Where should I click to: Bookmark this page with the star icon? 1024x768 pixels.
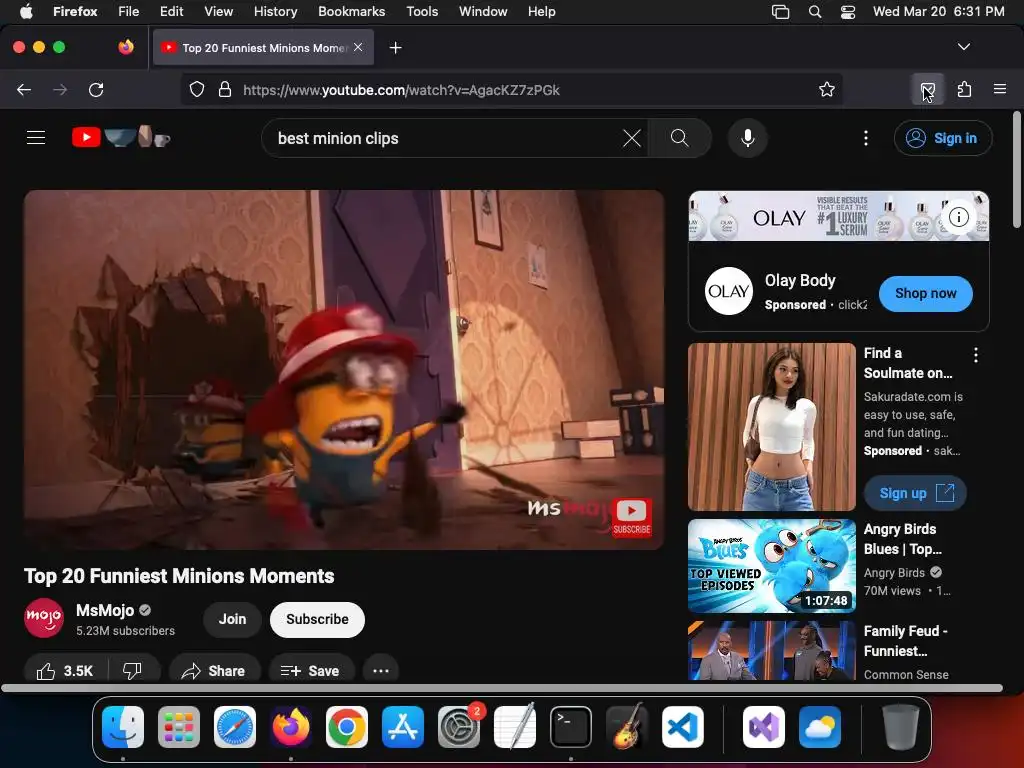coord(827,89)
